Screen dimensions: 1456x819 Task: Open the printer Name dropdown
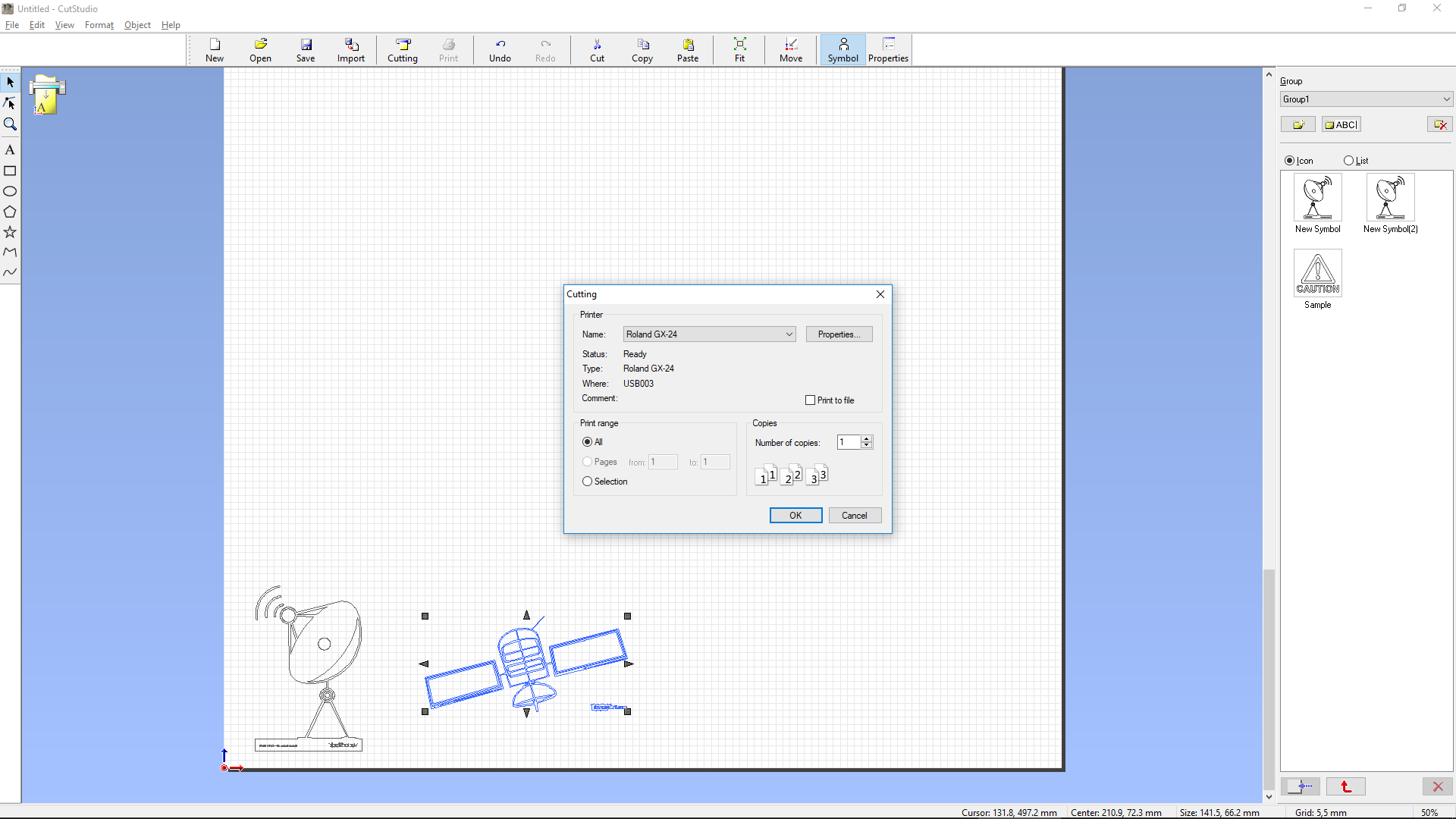[789, 334]
